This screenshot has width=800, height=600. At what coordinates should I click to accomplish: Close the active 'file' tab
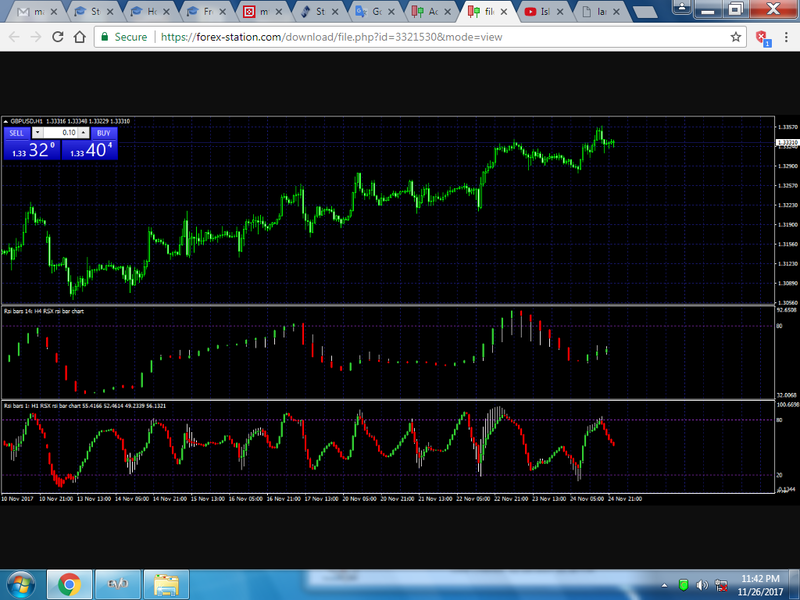(x=504, y=12)
